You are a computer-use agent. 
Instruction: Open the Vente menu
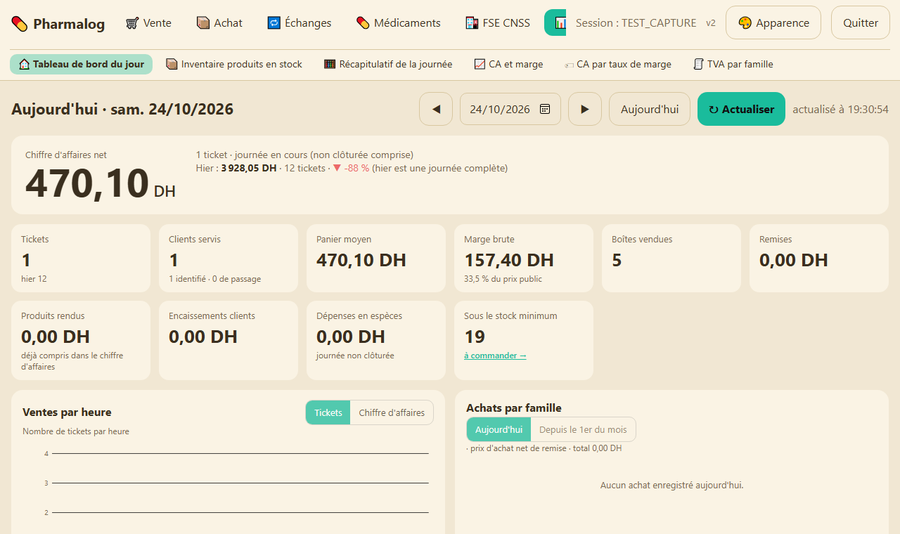tap(149, 23)
